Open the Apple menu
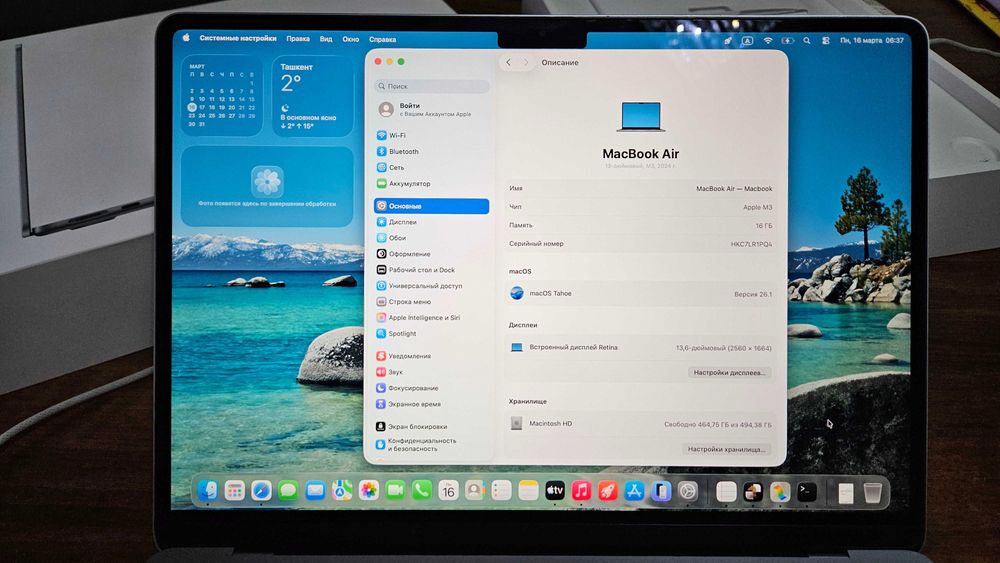The height and width of the screenshot is (563, 1000). tap(186, 38)
